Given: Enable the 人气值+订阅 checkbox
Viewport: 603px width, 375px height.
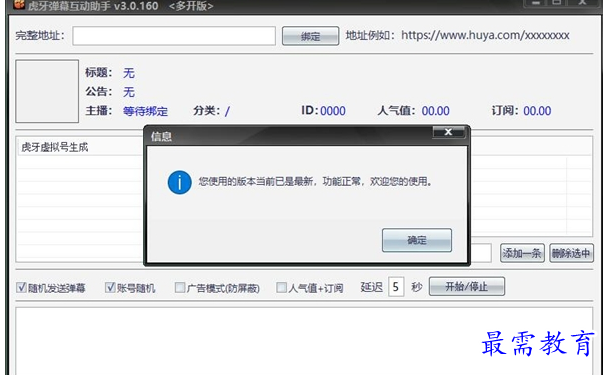Looking at the screenshot, I should (282, 287).
